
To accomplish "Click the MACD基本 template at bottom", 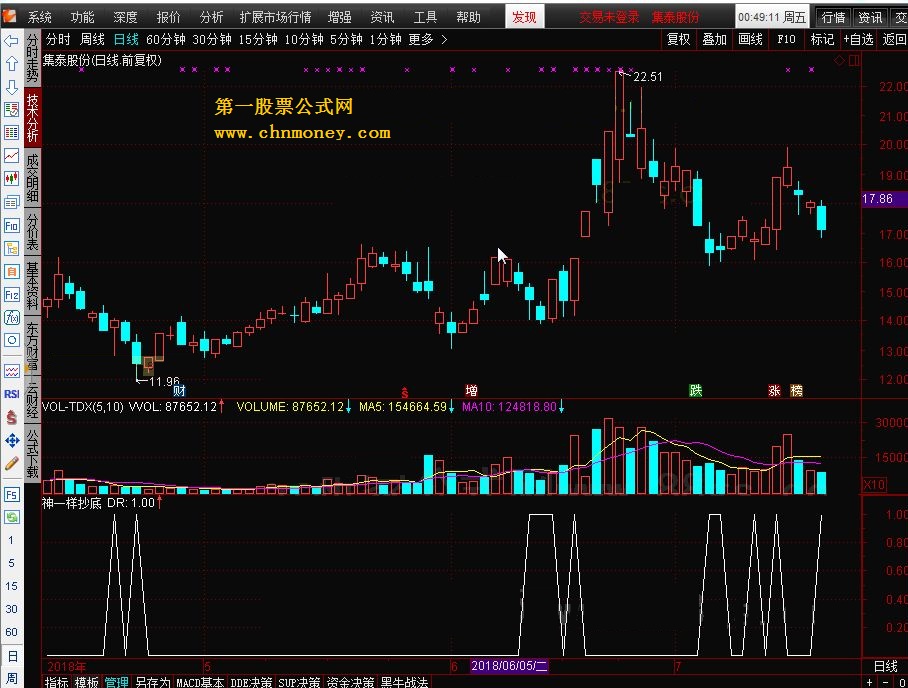I will click(x=200, y=682).
